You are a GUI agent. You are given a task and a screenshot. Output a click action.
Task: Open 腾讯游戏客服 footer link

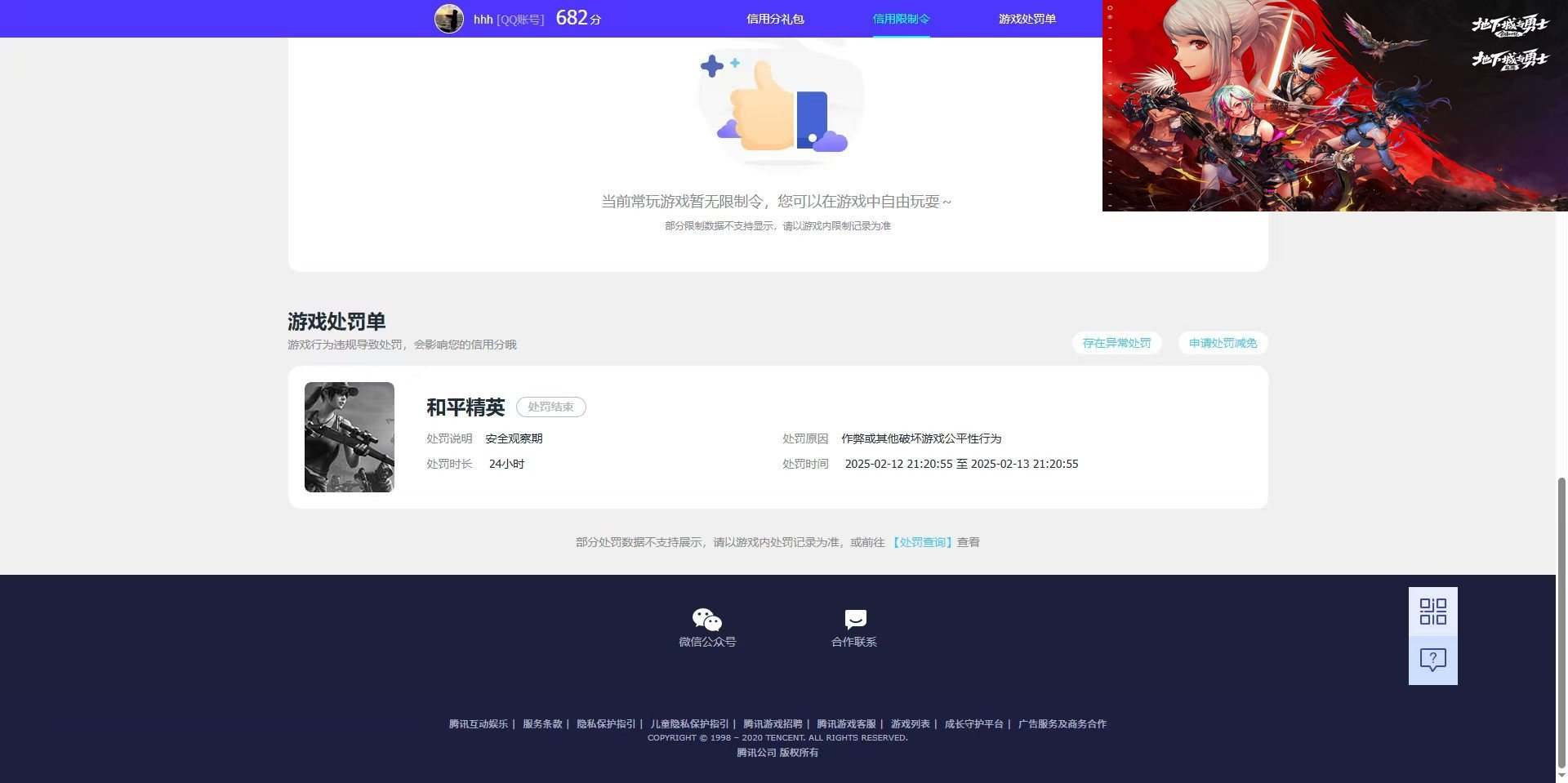coord(846,724)
